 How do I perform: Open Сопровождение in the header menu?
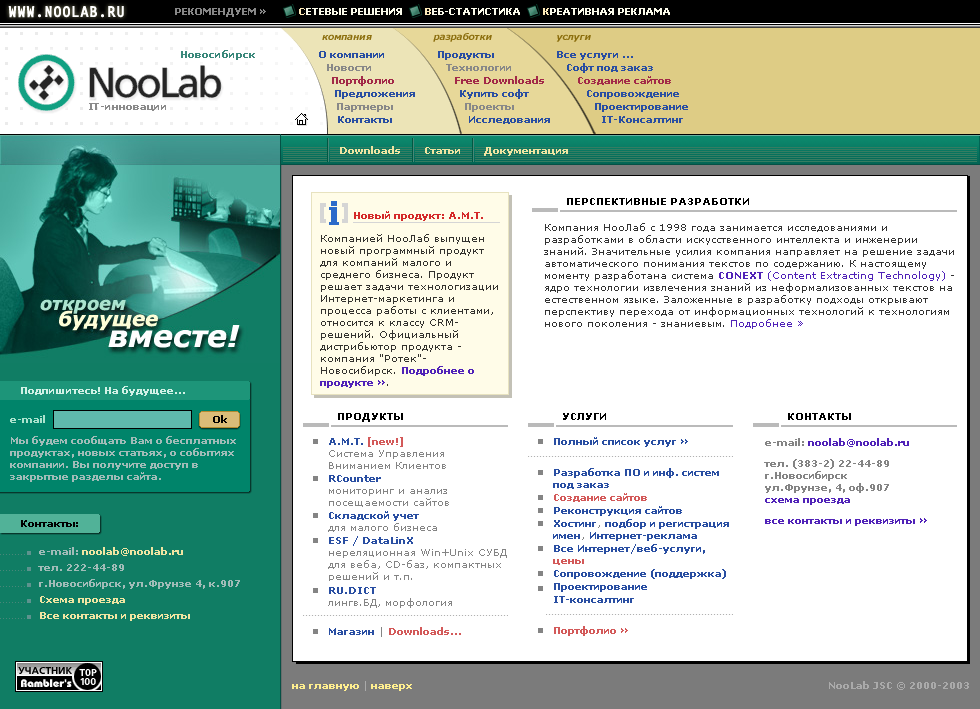pyautogui.click(x=632, y=93)
